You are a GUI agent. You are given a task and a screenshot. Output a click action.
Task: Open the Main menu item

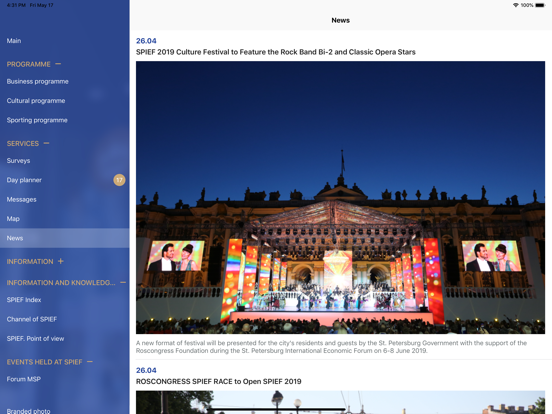(64, 40)
